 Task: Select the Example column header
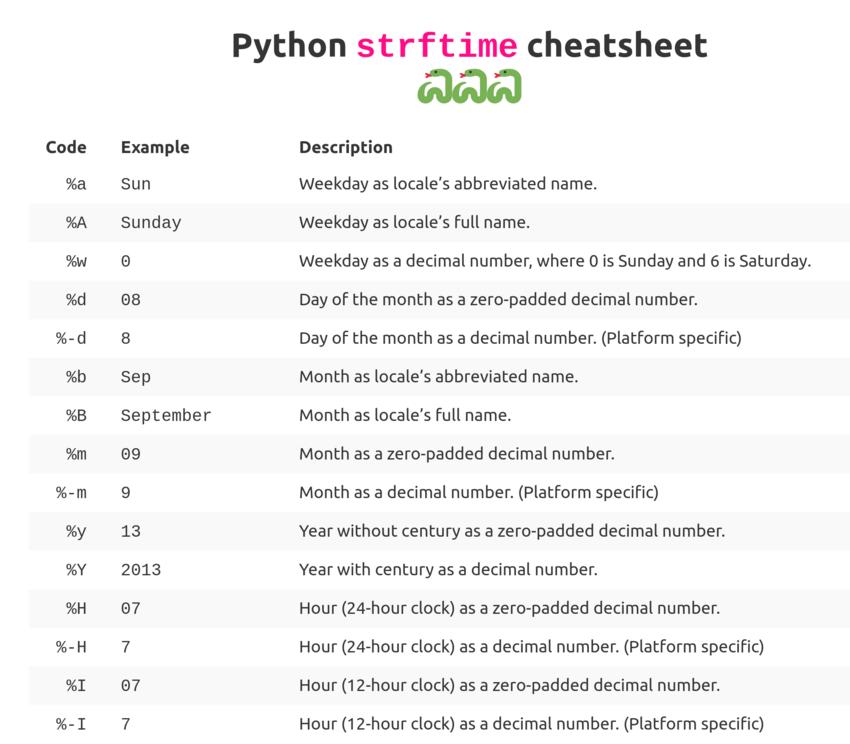[155, 147]
